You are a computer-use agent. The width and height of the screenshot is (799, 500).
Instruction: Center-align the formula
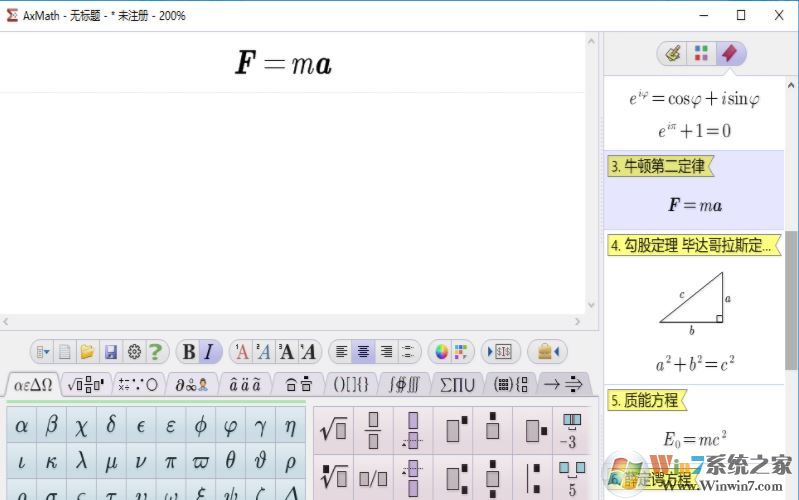[363, 352]
